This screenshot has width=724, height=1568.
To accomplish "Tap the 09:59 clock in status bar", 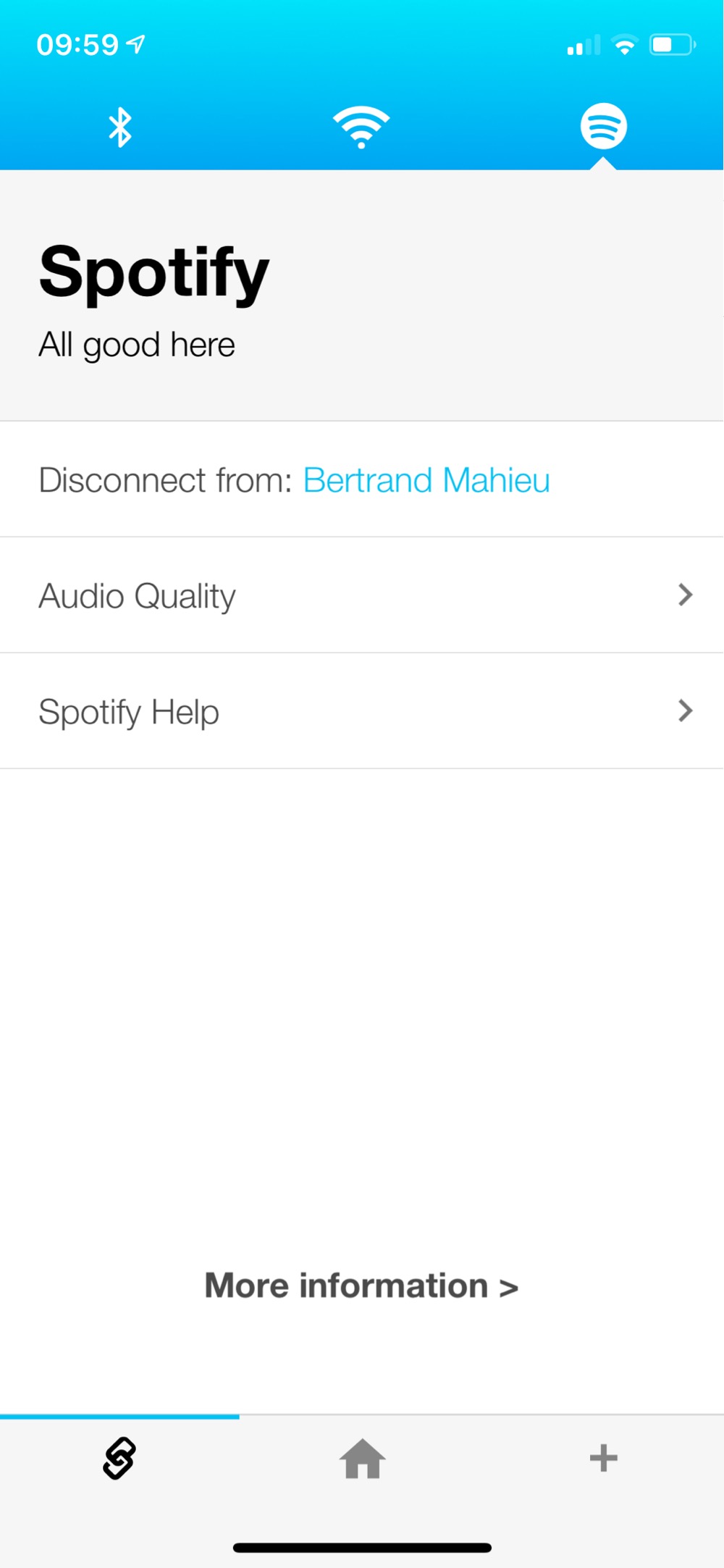I will click(77, 45).
